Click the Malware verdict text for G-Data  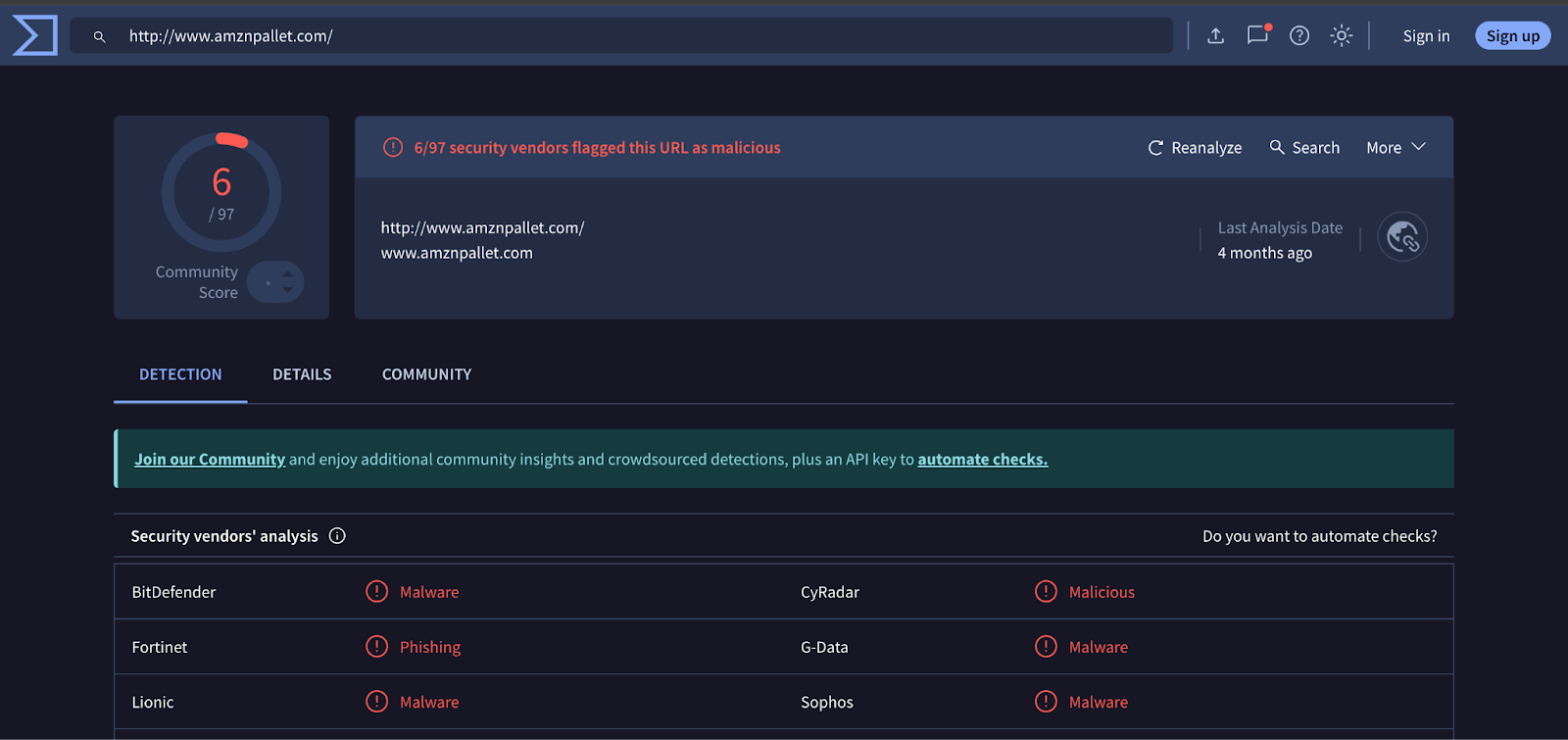[x=1099, y=647]
